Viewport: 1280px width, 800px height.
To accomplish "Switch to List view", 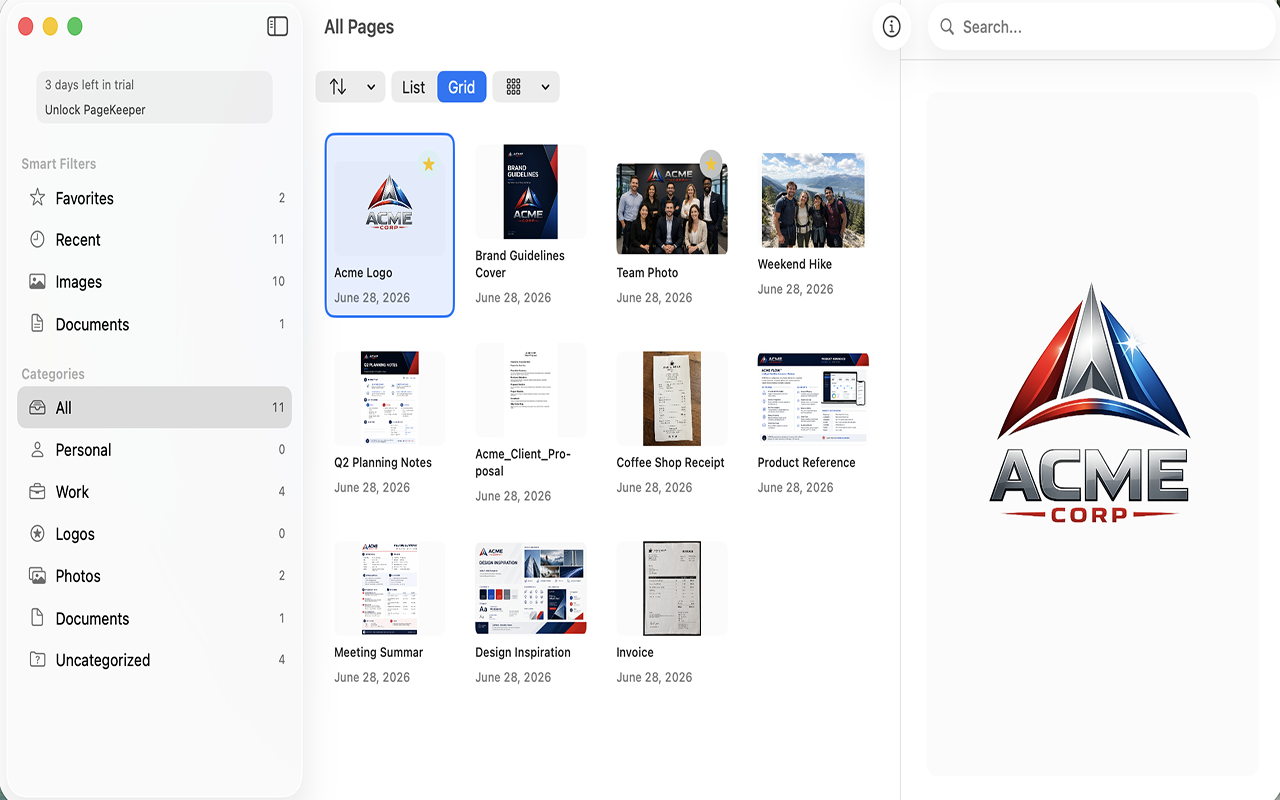I will pyautogui.click(x=414, y=87).
